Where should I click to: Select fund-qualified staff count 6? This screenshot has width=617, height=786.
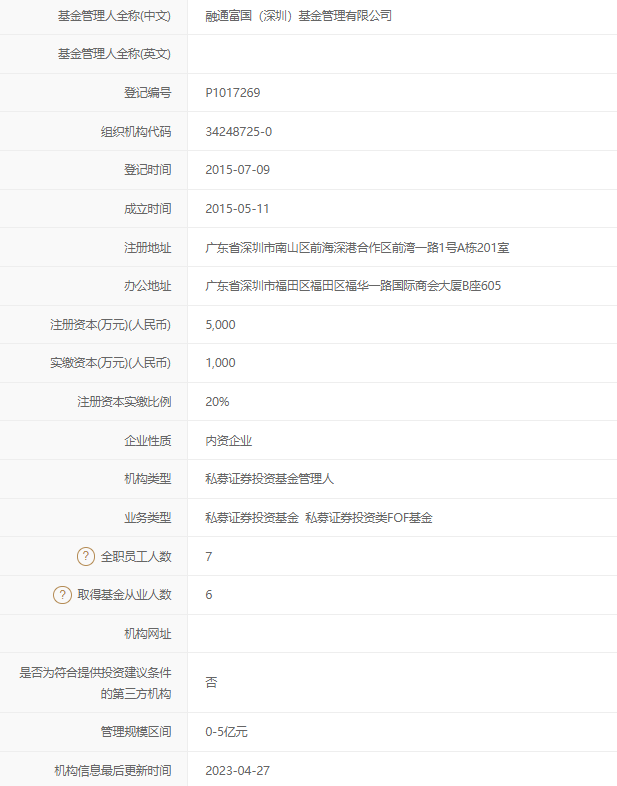209,595
